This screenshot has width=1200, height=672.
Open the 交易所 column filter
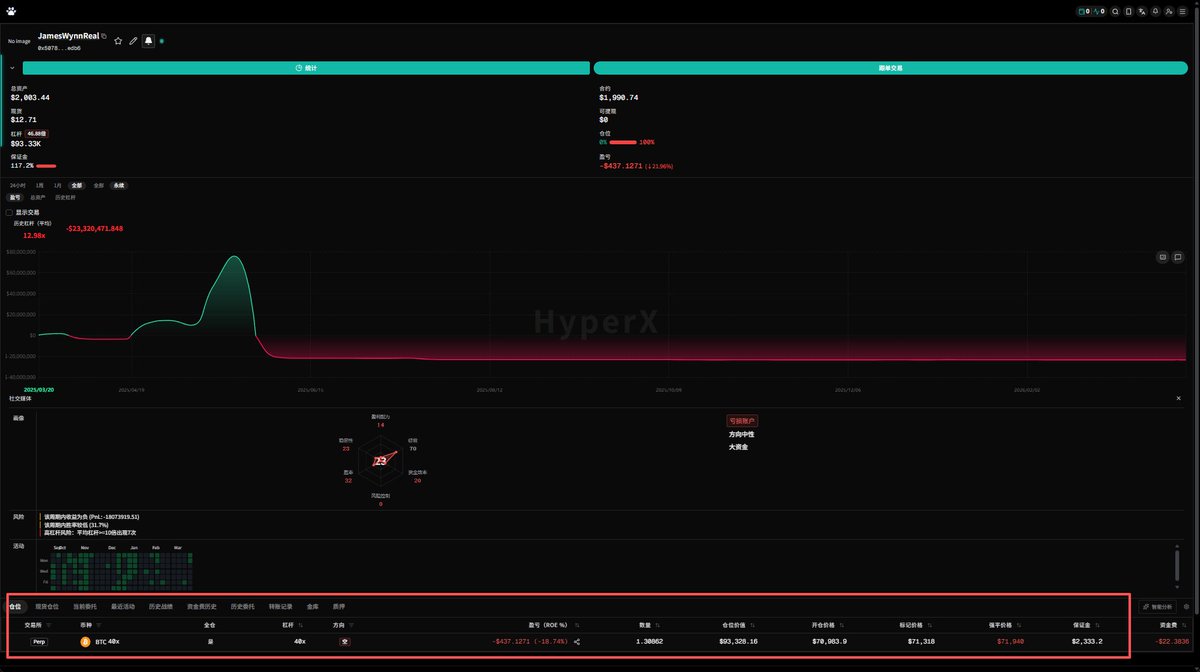click(x=49, y=625)
